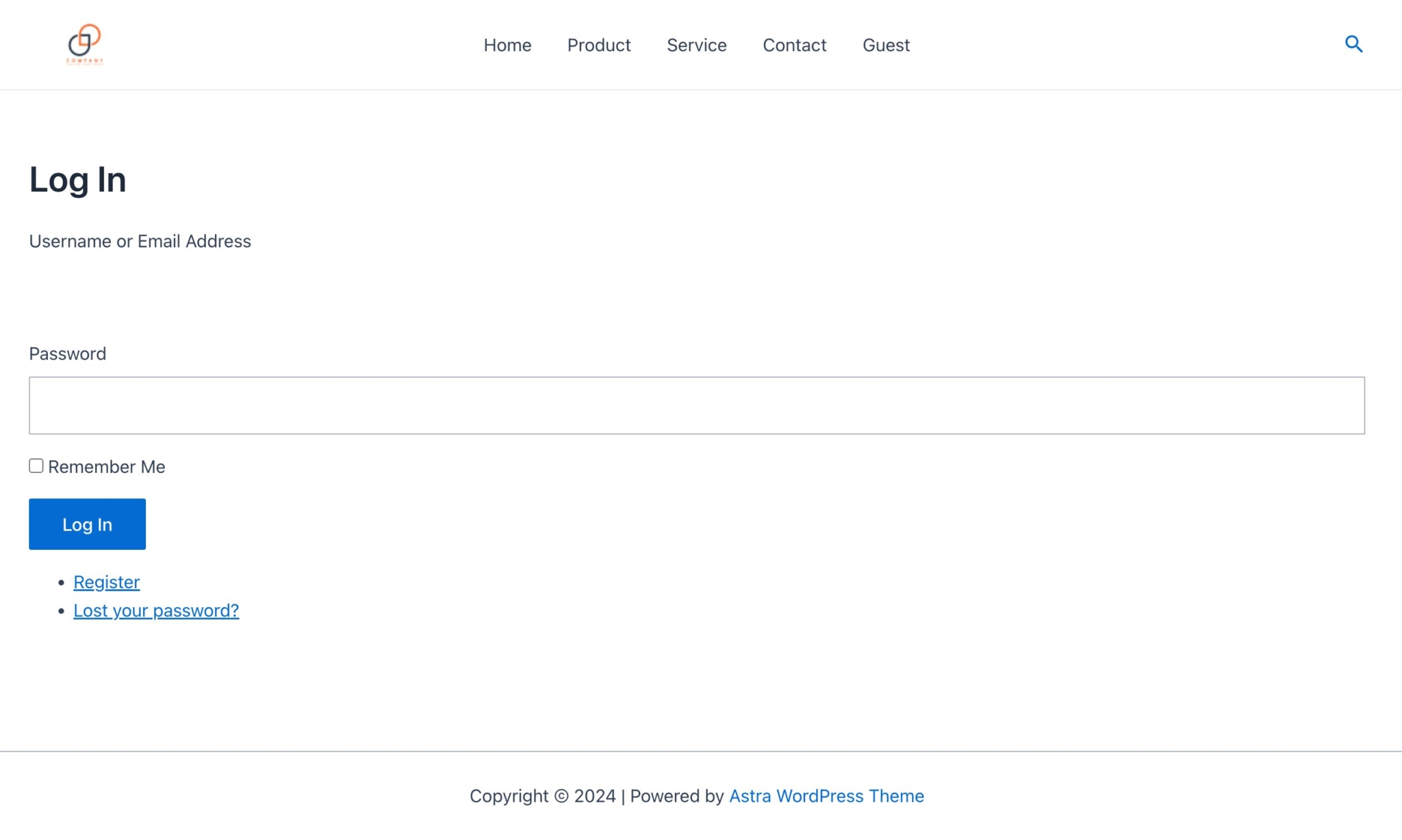Open the "Lost your password?" link
This screenshot has height=840, width=1402.
(155, 610)
